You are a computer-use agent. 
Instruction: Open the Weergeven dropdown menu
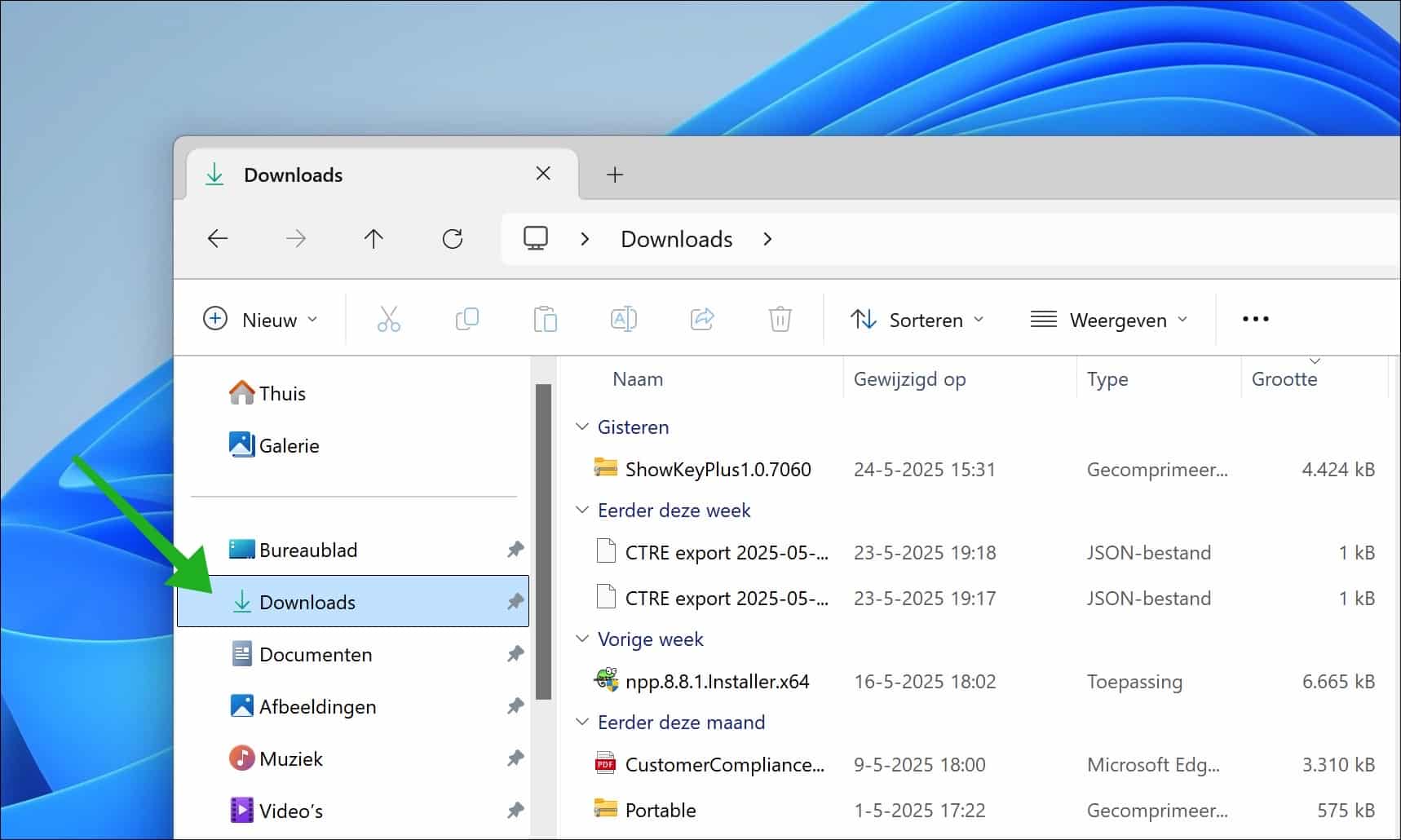point(1108,320)
